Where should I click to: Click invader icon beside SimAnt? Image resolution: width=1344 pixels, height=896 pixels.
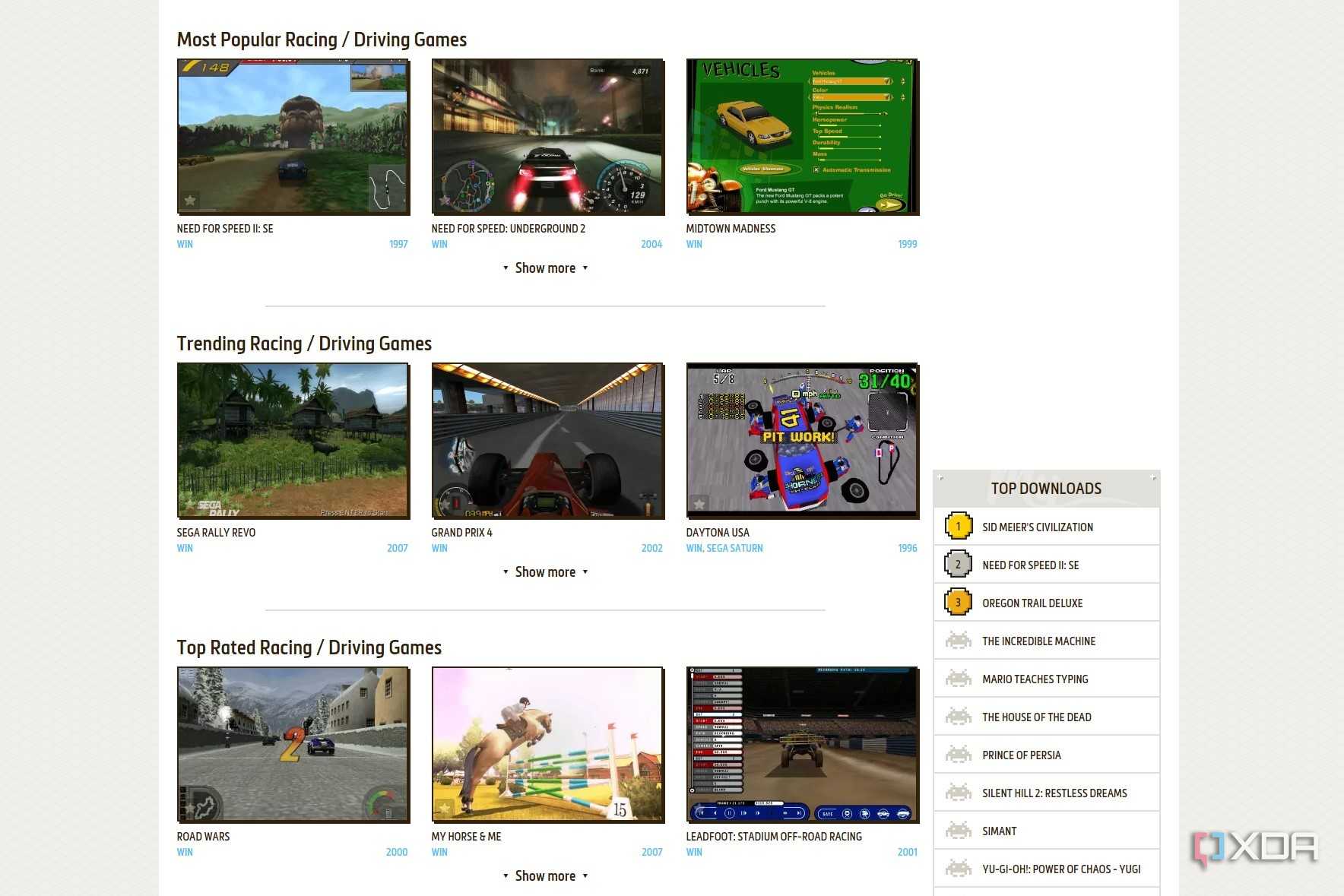tap(958, 831)
